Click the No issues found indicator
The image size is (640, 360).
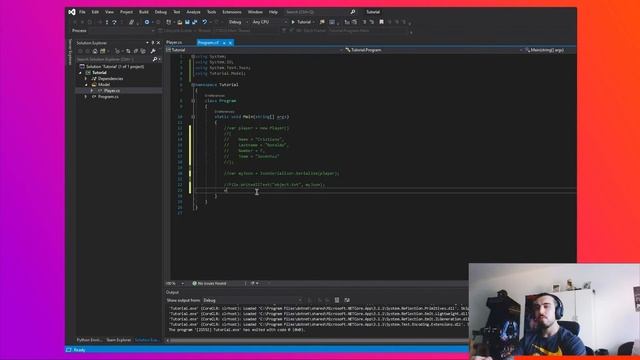[x=209, y=283]
